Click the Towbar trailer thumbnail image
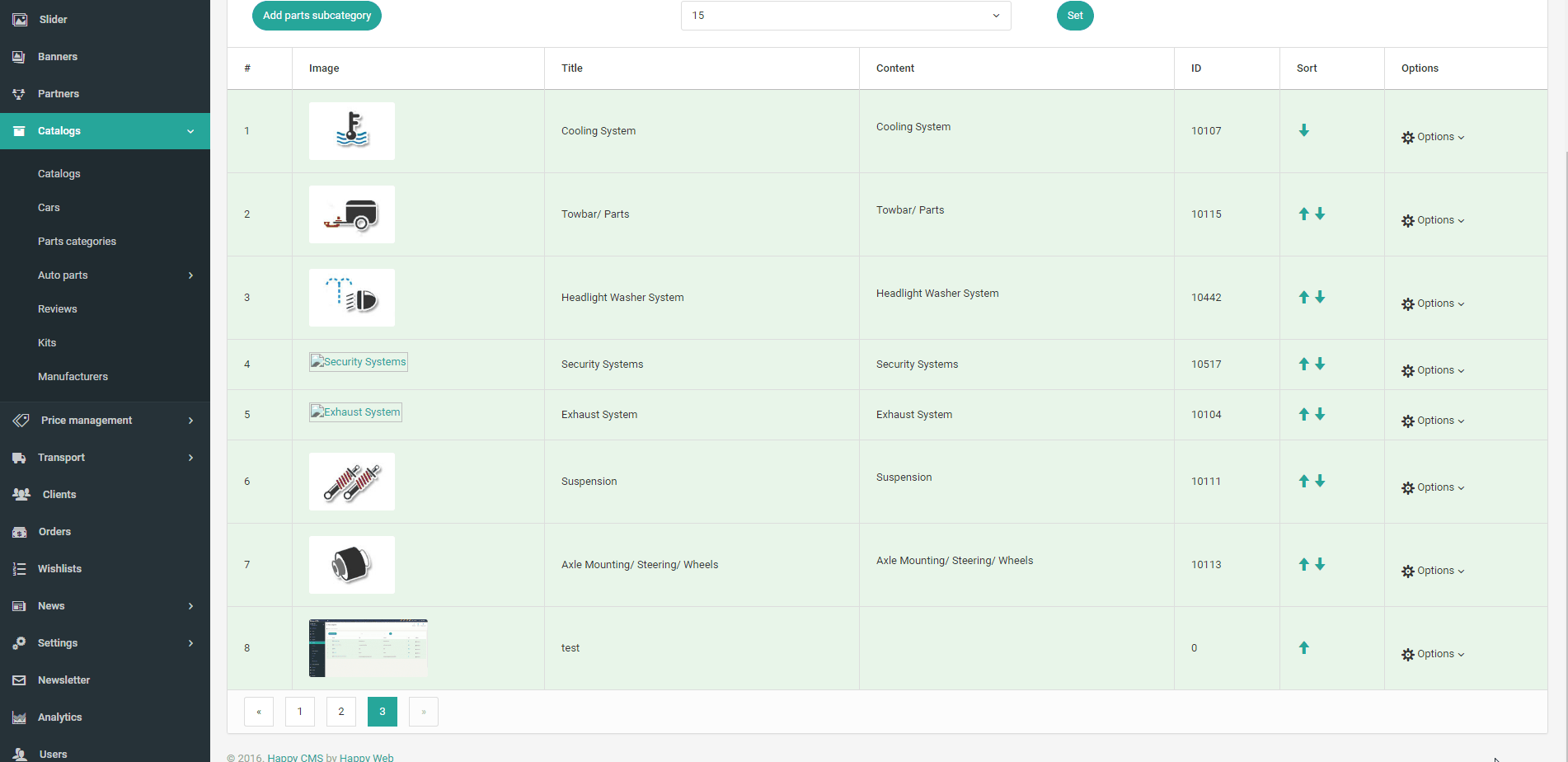Viewport: 1568px width, 762px height. tap(352, 214)
